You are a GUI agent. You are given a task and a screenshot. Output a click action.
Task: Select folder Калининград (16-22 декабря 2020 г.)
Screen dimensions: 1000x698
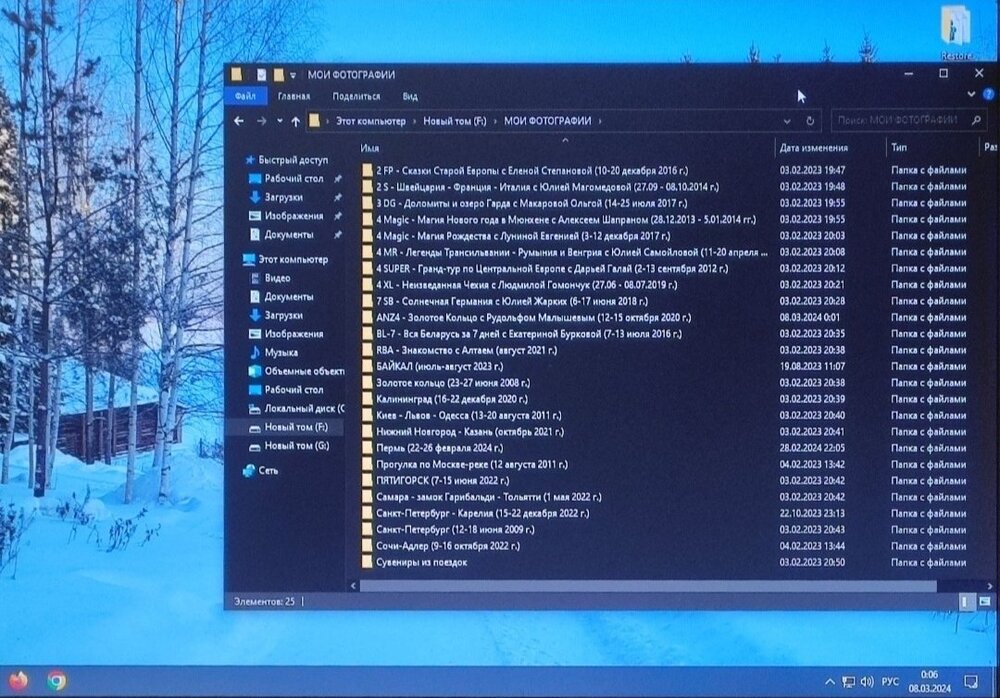pyautogui.click(x=452, y=399)
